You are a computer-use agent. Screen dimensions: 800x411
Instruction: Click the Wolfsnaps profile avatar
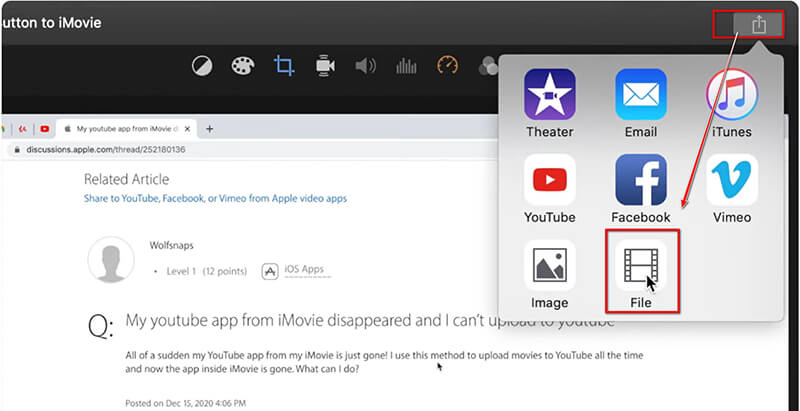(111, 260)
